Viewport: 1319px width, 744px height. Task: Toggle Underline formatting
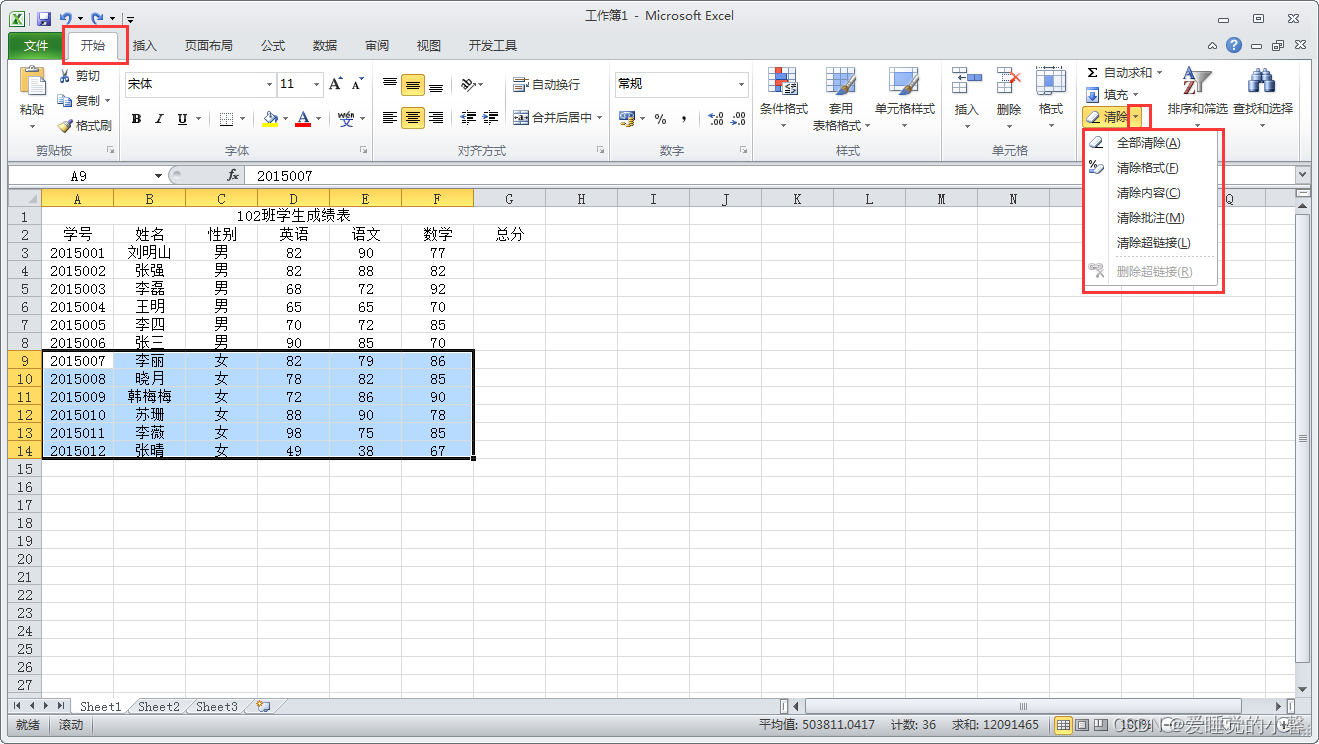[182, 119]
